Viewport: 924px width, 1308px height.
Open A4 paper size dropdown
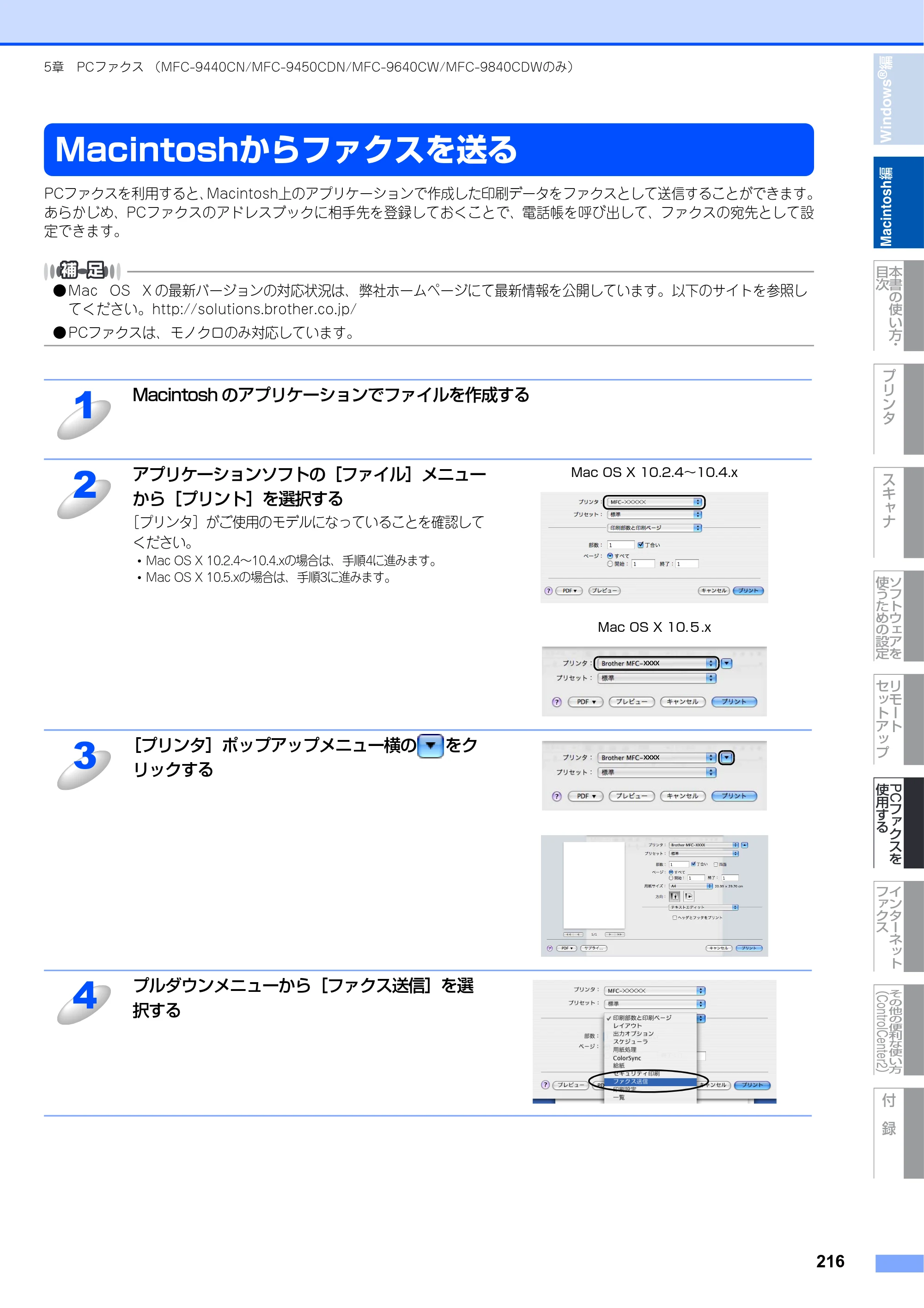pyautogui.click(x=691, y=886)
